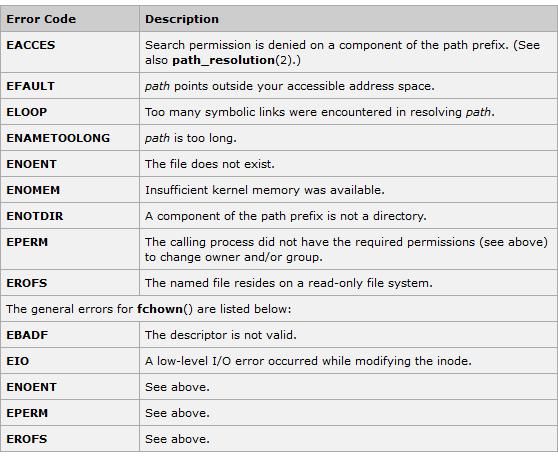
Task: Click the Description column header
Action: point(182,19)
